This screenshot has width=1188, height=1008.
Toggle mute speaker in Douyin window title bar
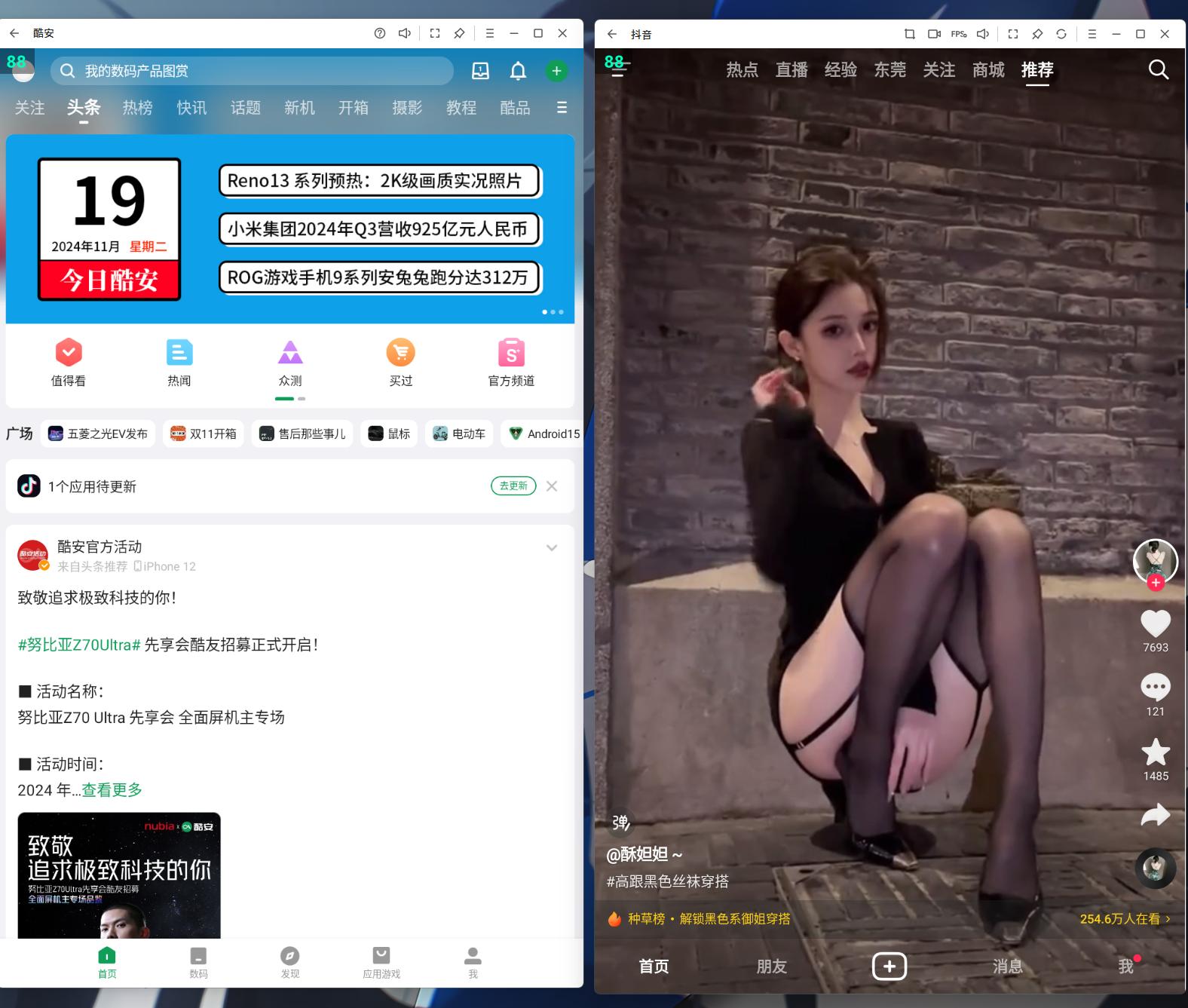click(x=983, y=34)
